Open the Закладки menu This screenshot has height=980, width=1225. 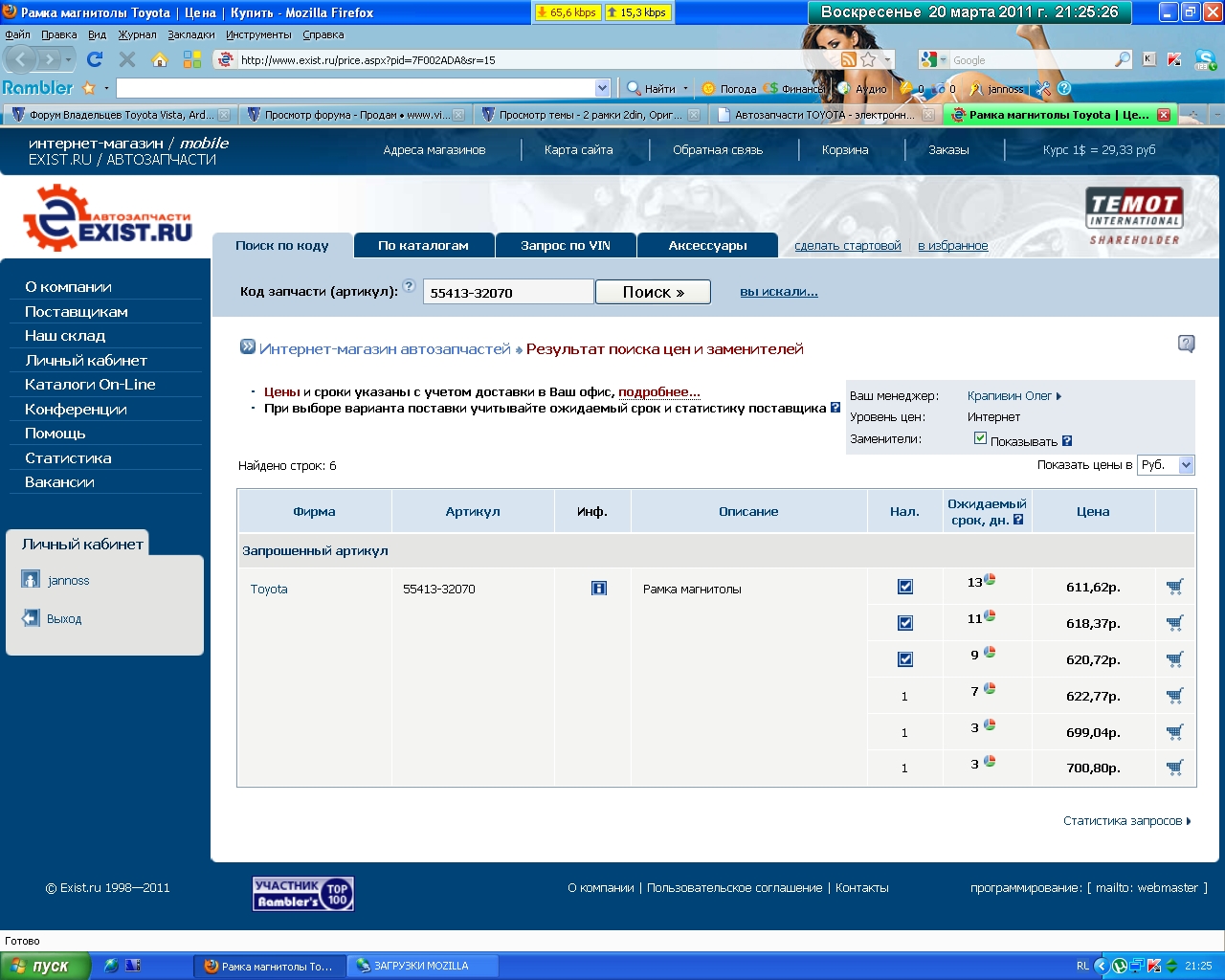tap(190, 34)
